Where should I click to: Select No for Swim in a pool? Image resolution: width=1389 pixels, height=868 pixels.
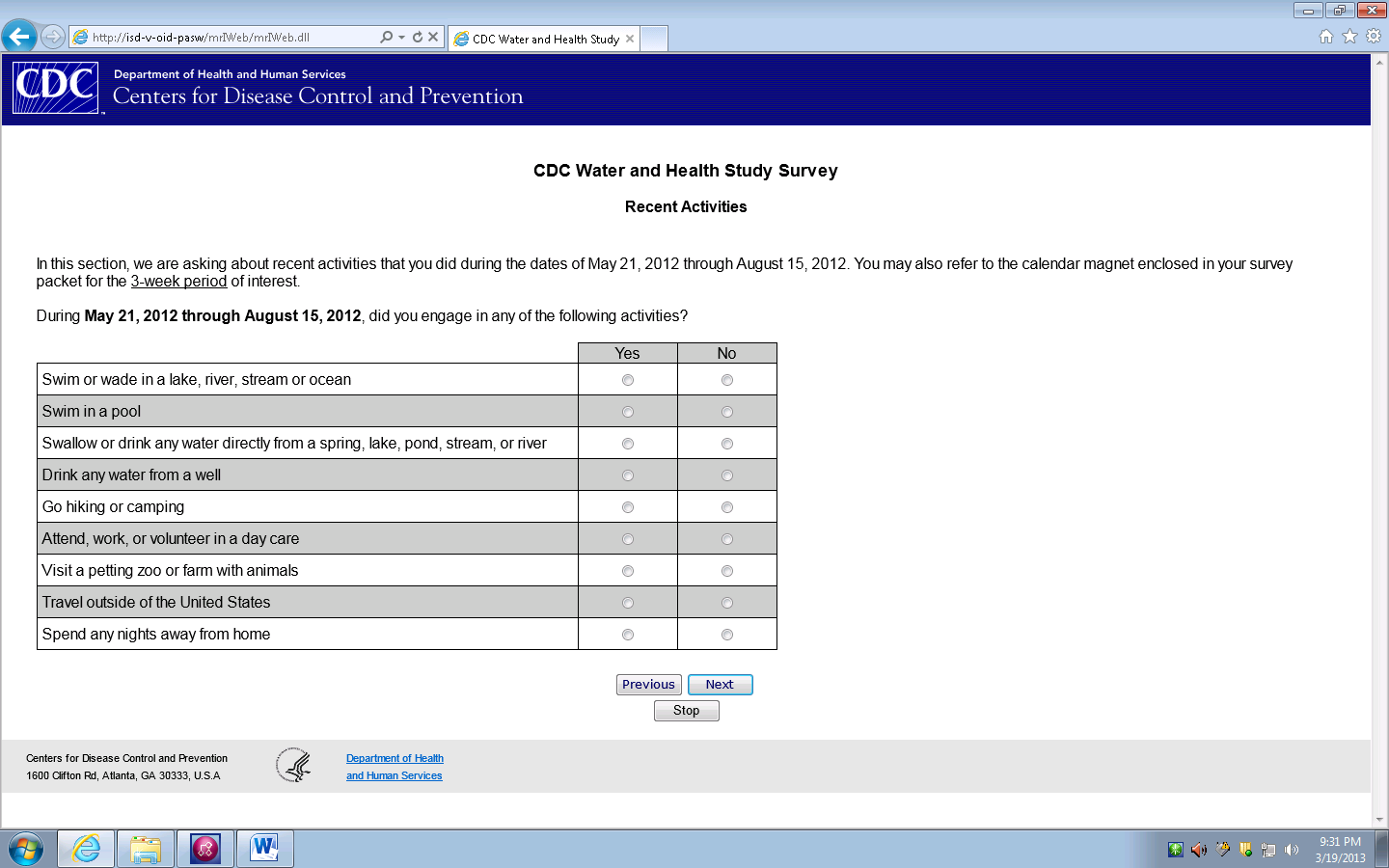click(727, 412)
